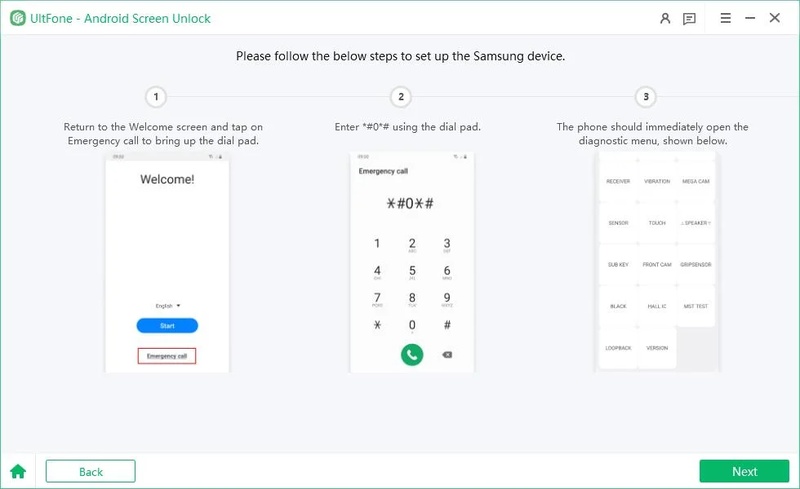Image resolution: width=800 pixels, height=489 pixels.
Task: Click the green Next button
Action: pos(744,471)
